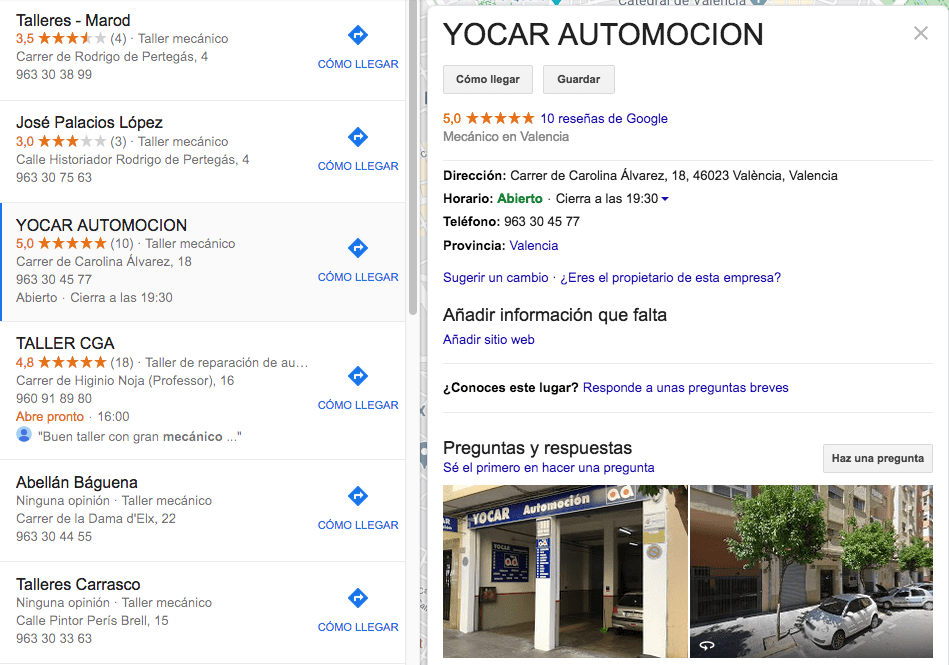Click directions icon for Talleres - Marod
Image resolution: width=949 pixels, height=665 pixels.
358,35
